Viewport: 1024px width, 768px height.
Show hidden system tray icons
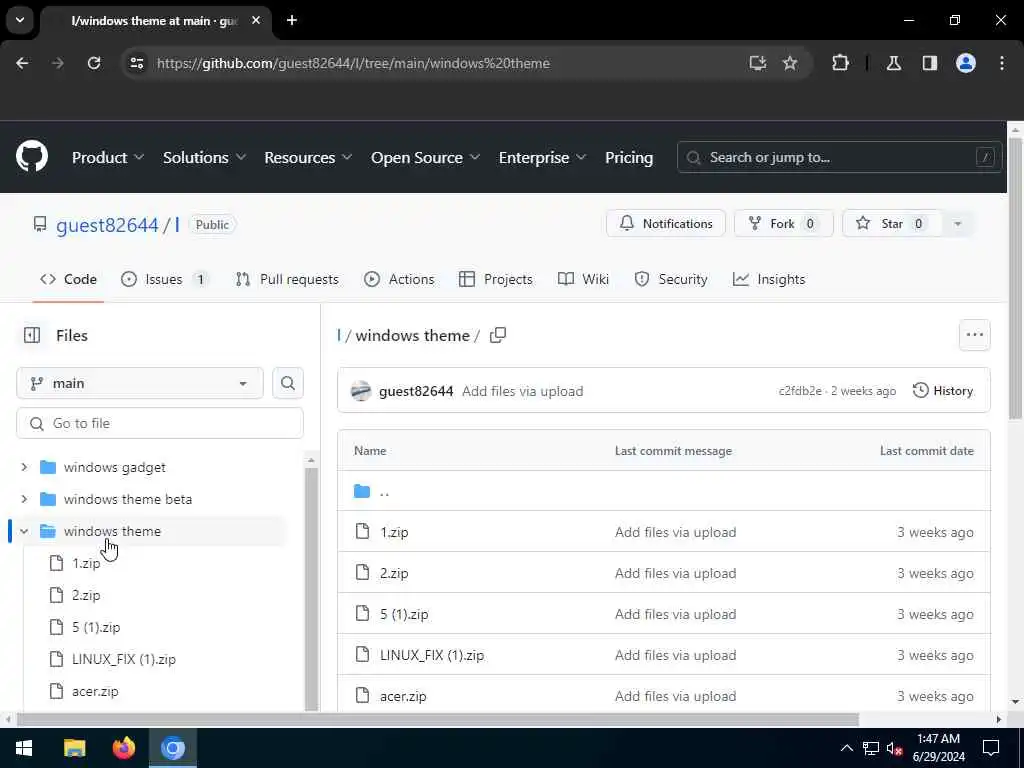point(846,748)
